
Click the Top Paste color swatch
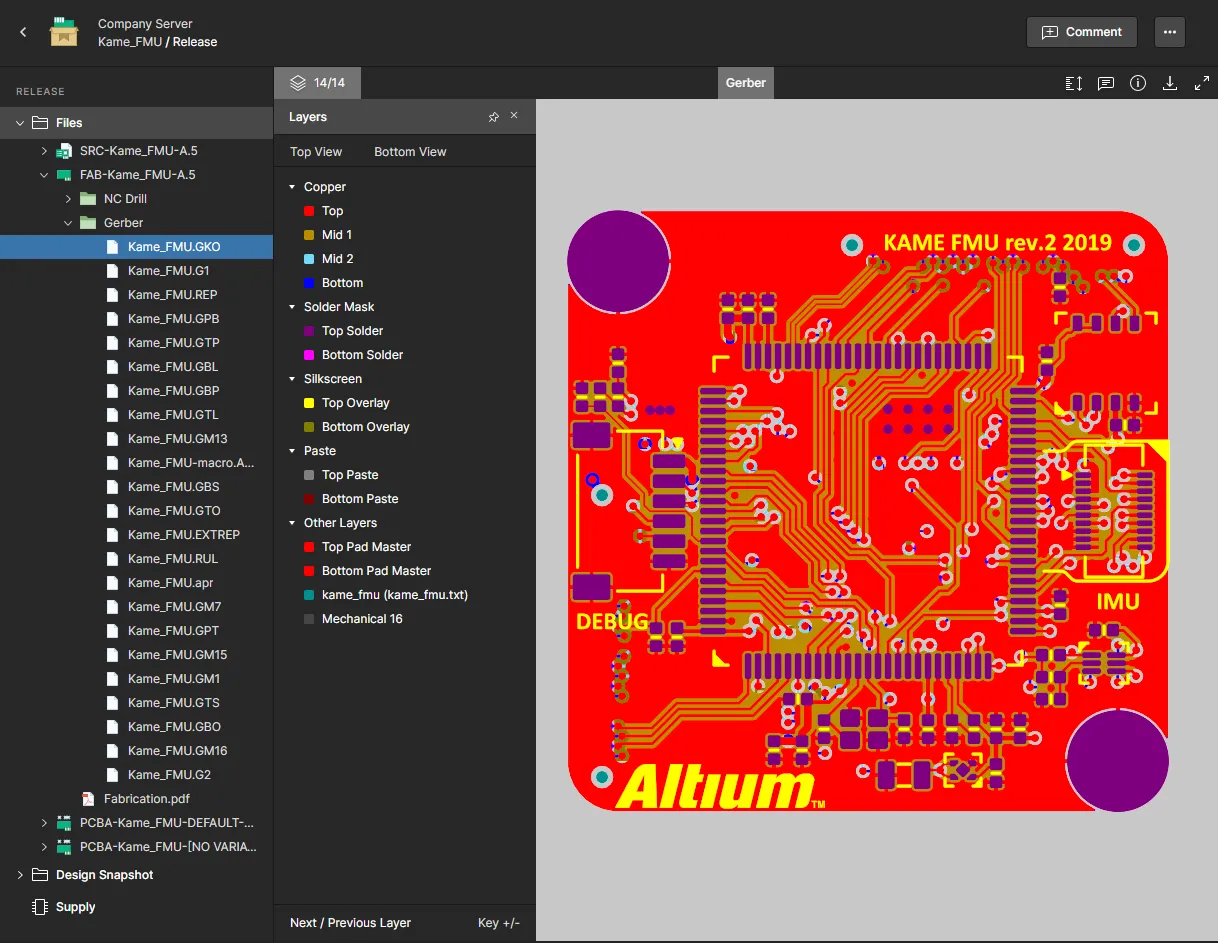[309, 475]
